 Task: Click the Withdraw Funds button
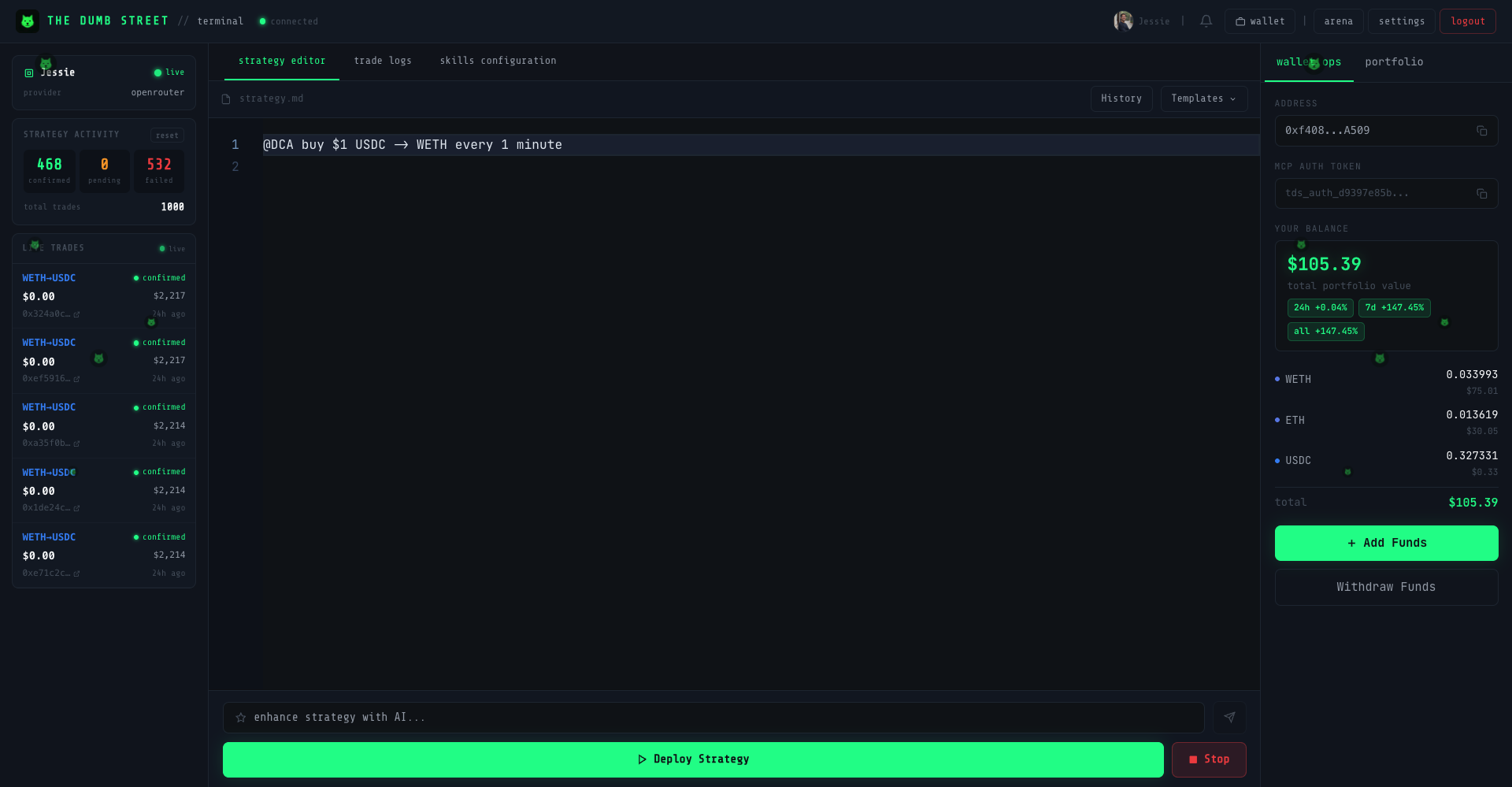pyautogui.click(x=1386, y=587)
